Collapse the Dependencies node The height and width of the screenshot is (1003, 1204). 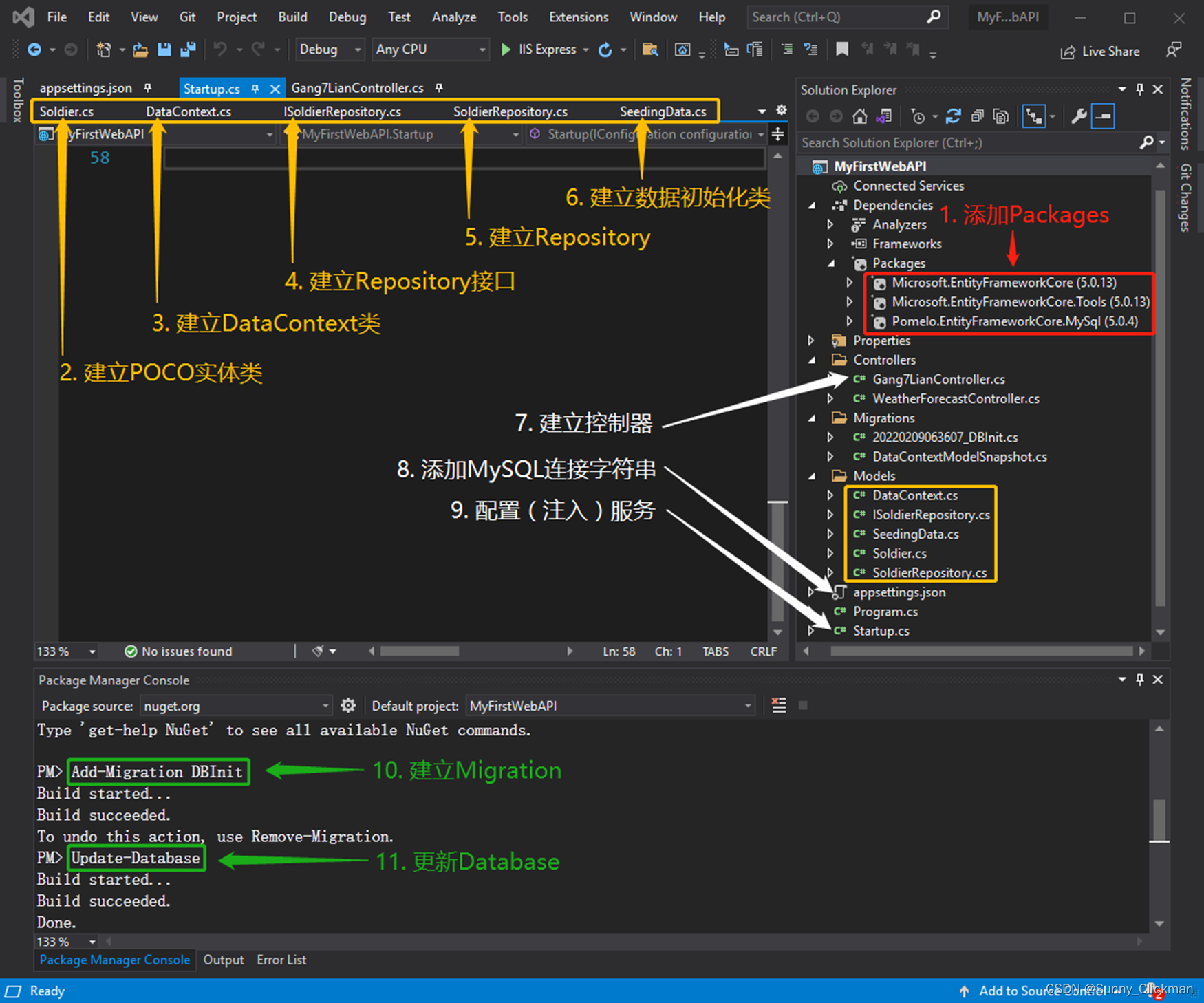coord(812,205)
